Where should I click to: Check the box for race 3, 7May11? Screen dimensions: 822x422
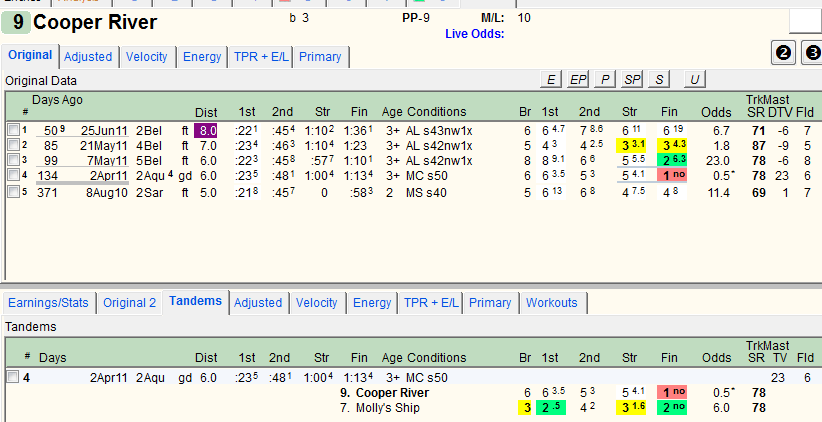click(x=13, y=160)
